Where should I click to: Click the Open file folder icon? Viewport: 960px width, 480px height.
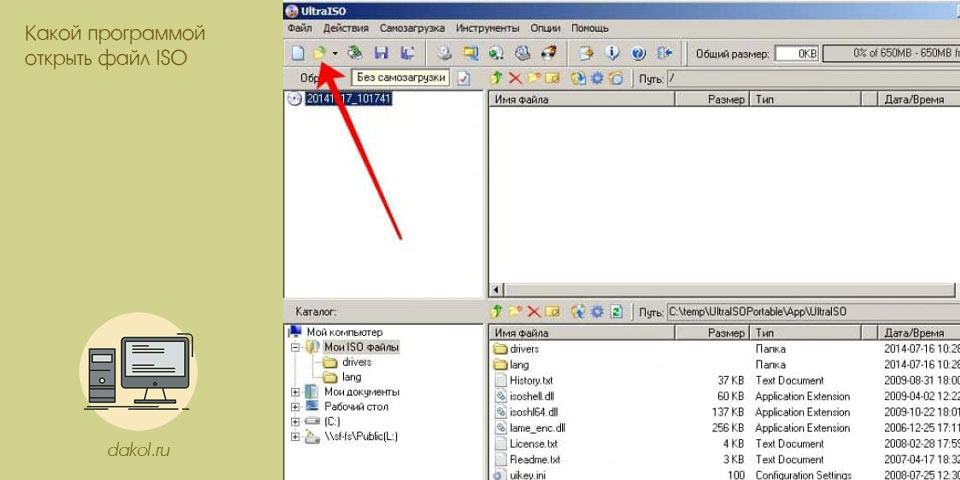tap(319, 53)
